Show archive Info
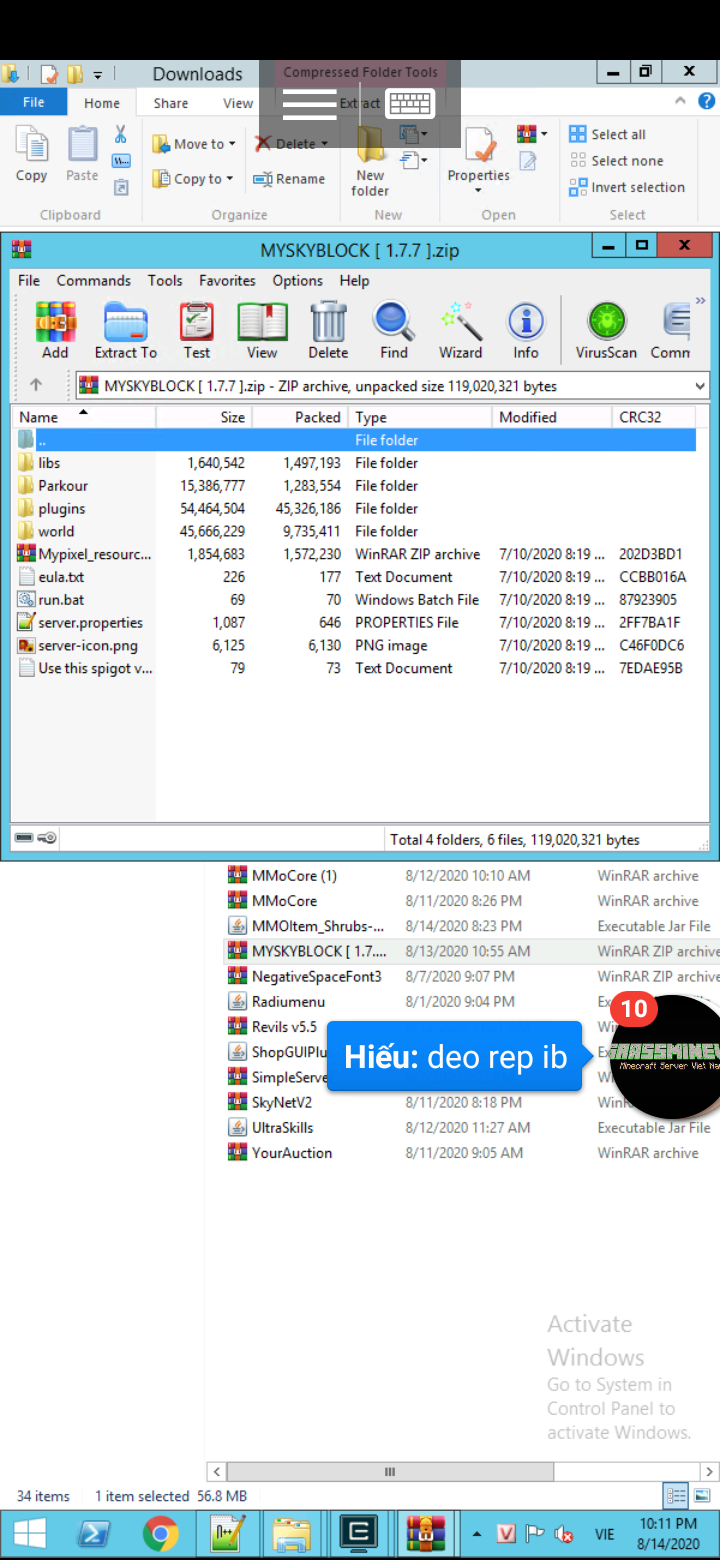720x1560 pixels. coord(526,330)
